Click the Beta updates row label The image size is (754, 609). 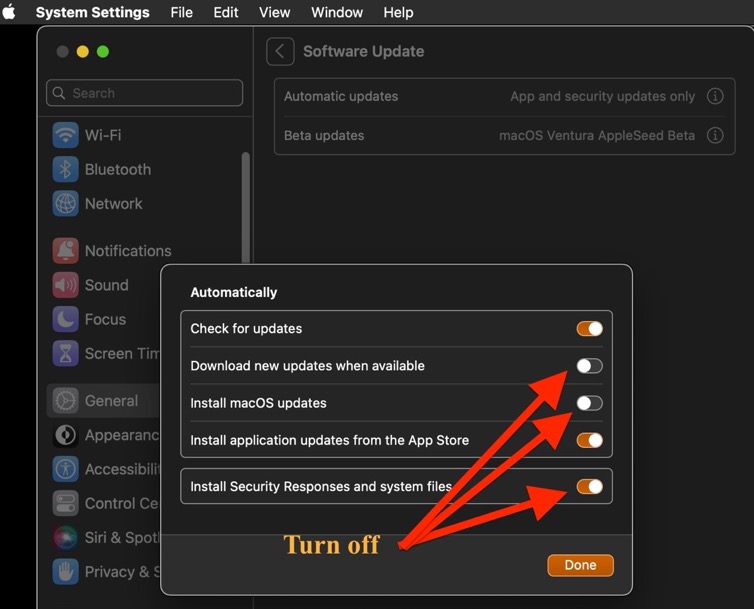(324, 135)
